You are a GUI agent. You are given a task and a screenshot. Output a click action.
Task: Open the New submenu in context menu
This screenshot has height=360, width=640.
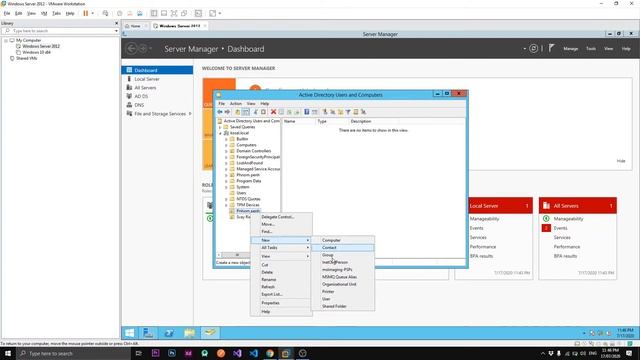[281, 240]
